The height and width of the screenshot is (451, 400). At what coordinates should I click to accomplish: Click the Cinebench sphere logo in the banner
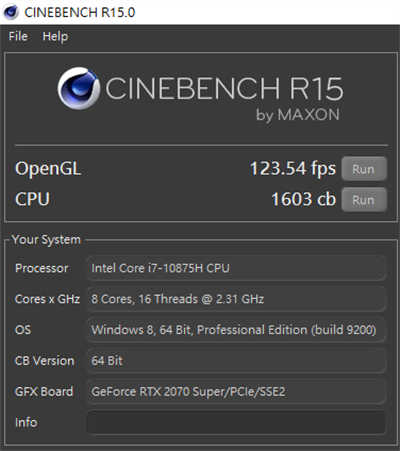tap(79, 88)
